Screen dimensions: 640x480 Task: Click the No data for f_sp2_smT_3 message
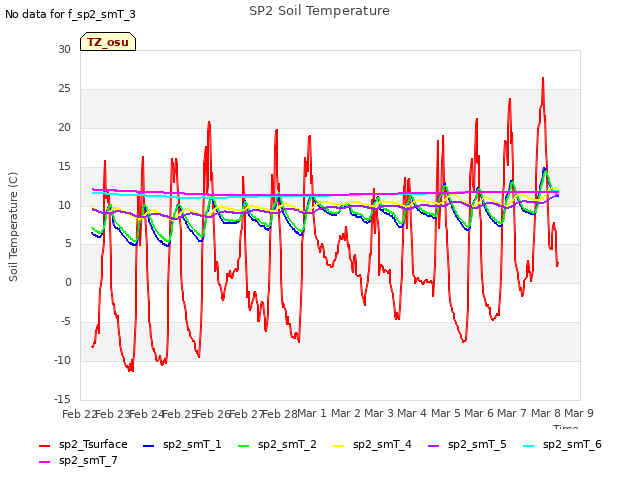70,14
